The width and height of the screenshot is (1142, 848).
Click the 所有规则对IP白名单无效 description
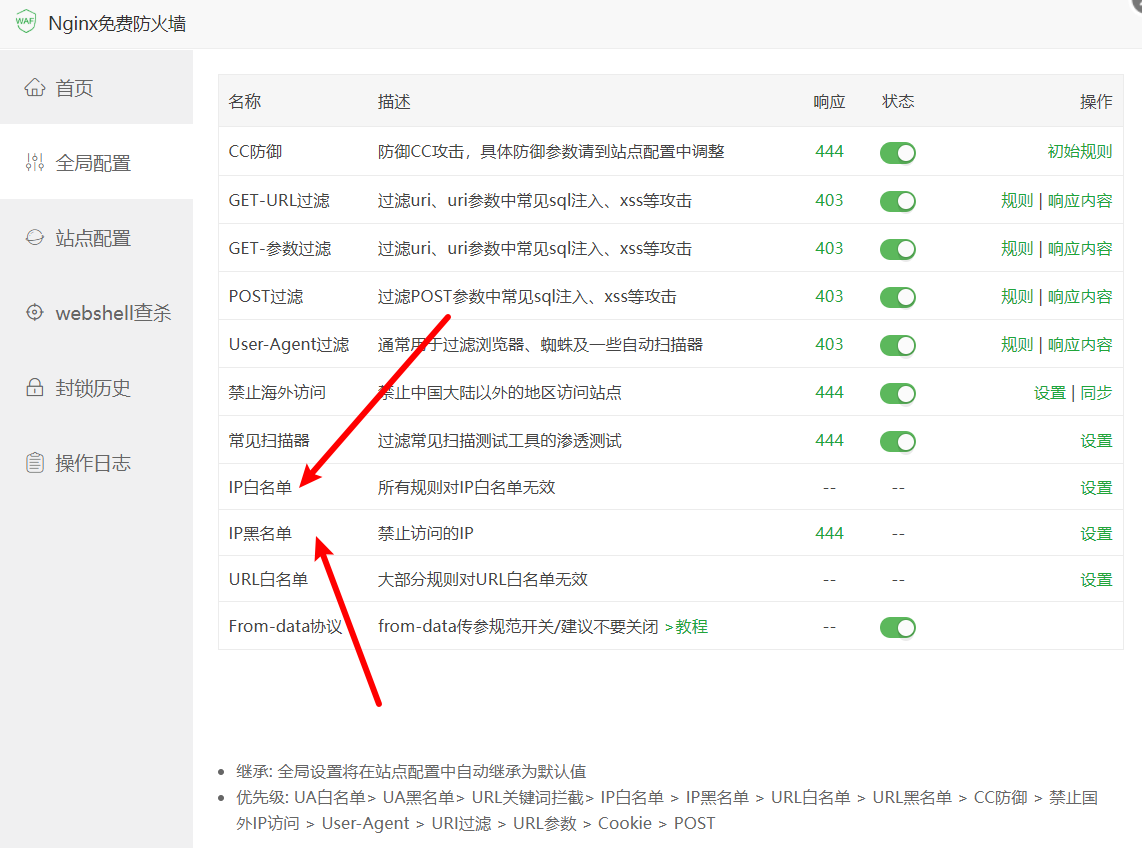[466, 487]
